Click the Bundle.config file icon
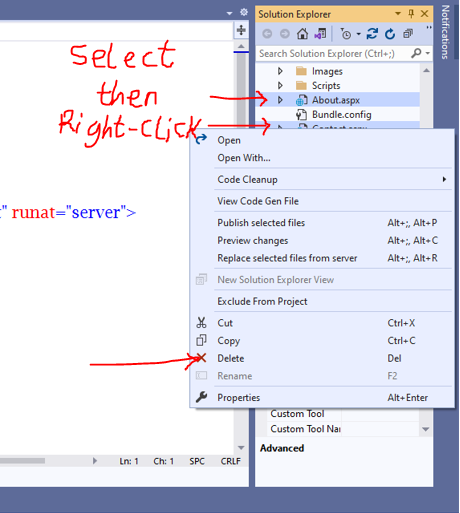The height and width of the screenshot is (513, 460). click(x=301, y=115)
